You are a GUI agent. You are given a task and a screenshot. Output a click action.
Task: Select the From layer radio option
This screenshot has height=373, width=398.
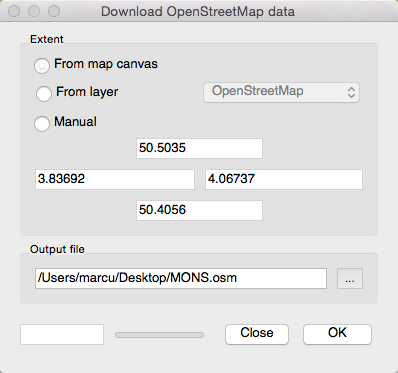point(44,93)
